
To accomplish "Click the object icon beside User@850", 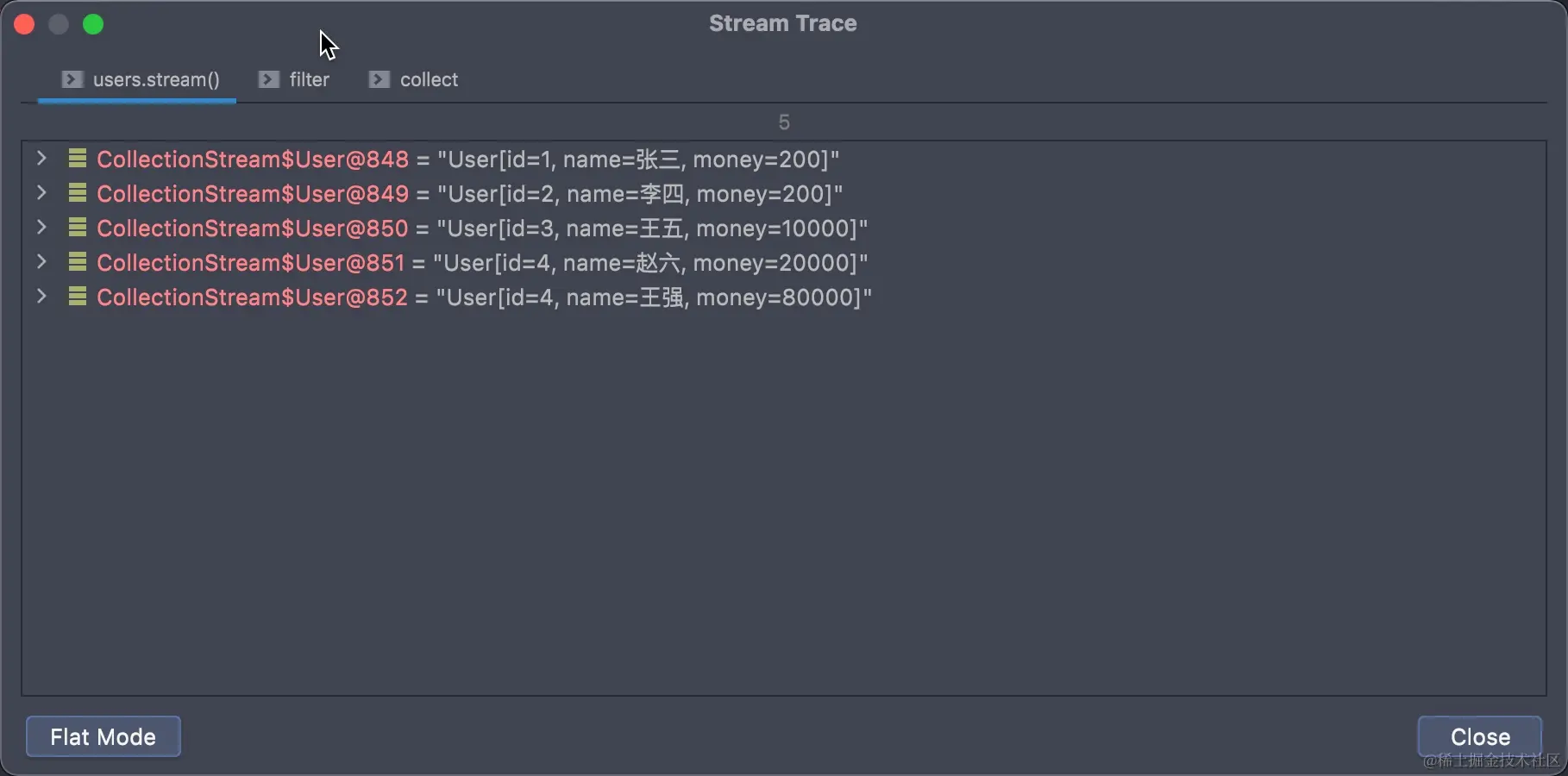I will [78, 228].
